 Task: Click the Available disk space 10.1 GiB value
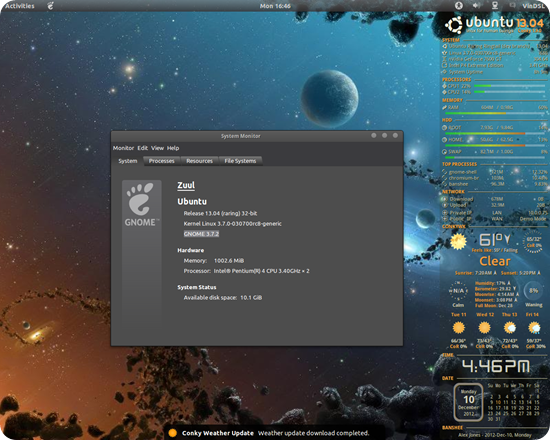coord(251,298)
